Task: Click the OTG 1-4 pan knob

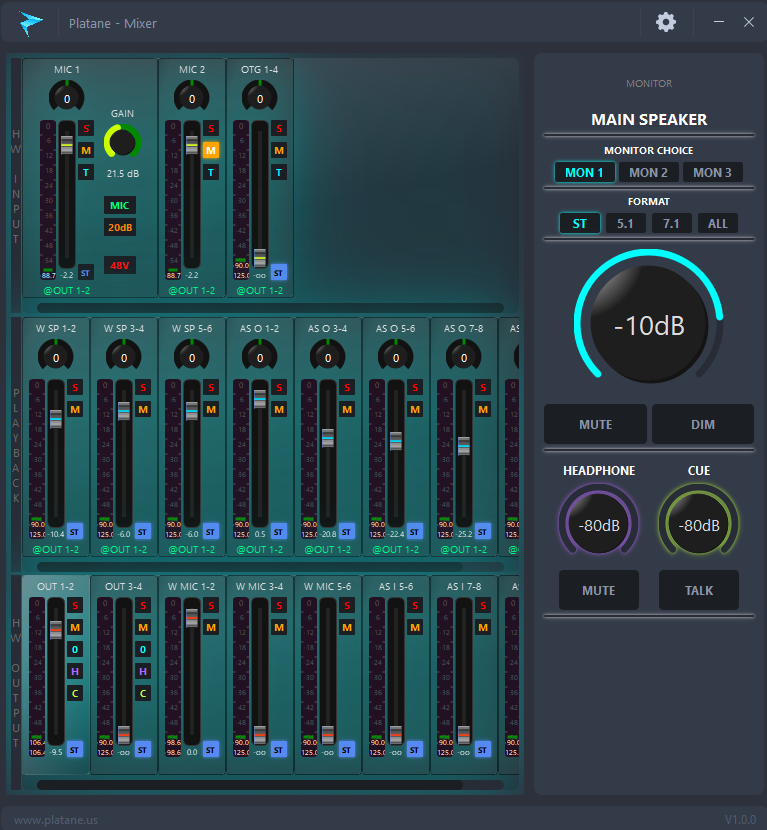Action: (259, 97)
